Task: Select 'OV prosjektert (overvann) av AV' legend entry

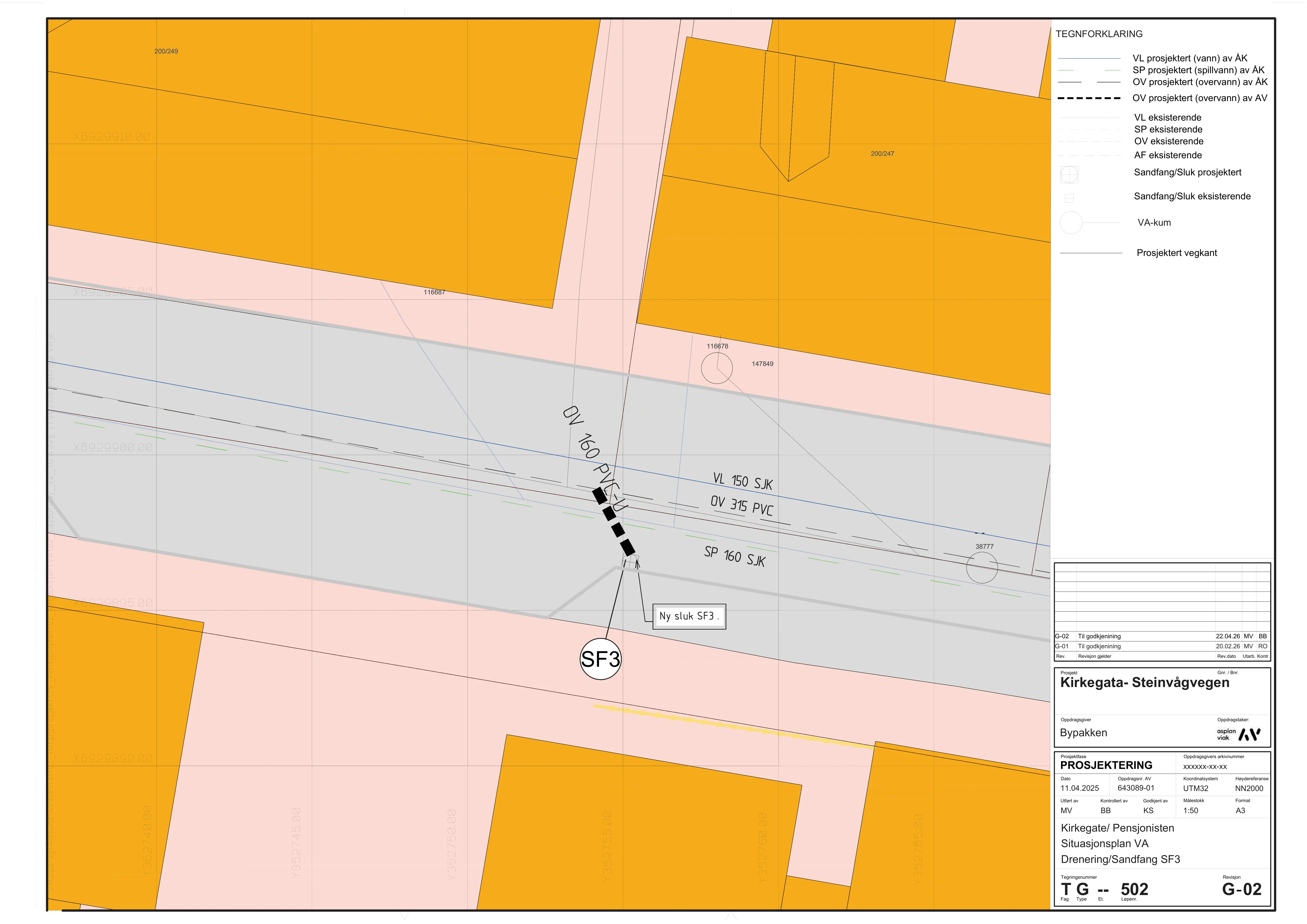Action: pos(1200,98)
